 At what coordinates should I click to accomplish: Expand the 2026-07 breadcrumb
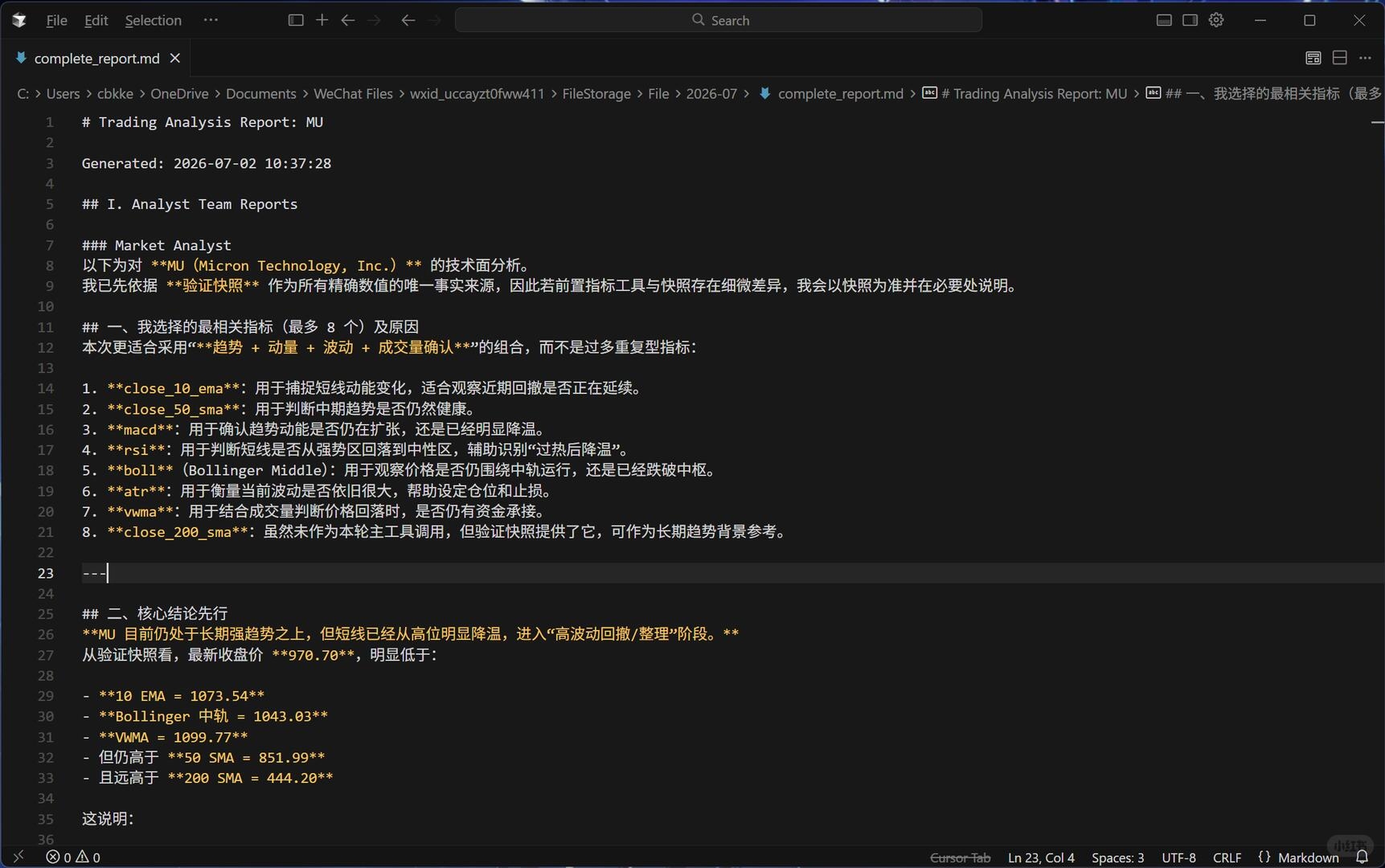pyautogui.click(x=711, y=93)
